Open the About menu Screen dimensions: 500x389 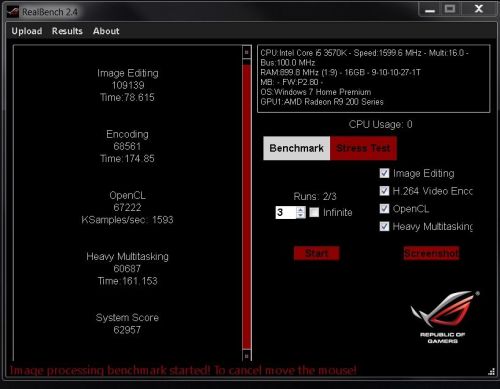pos(106,31)
